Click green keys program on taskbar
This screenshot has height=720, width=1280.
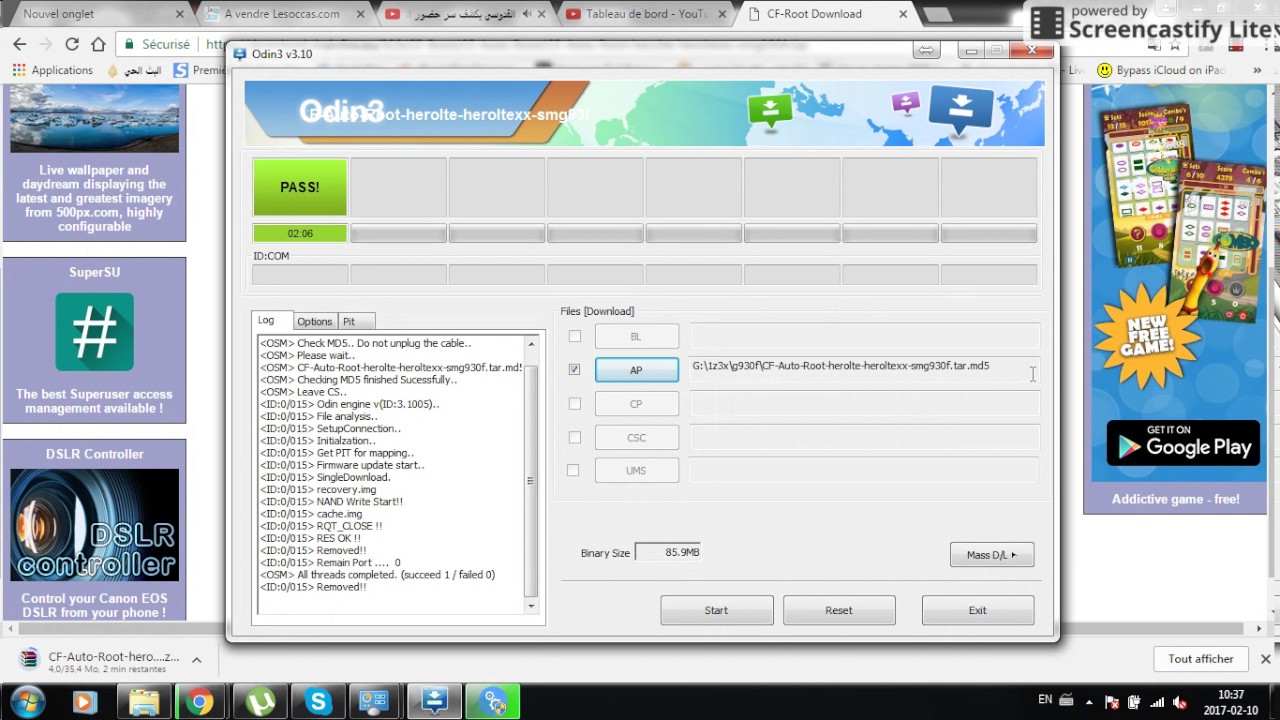click(x=493, y=702)
